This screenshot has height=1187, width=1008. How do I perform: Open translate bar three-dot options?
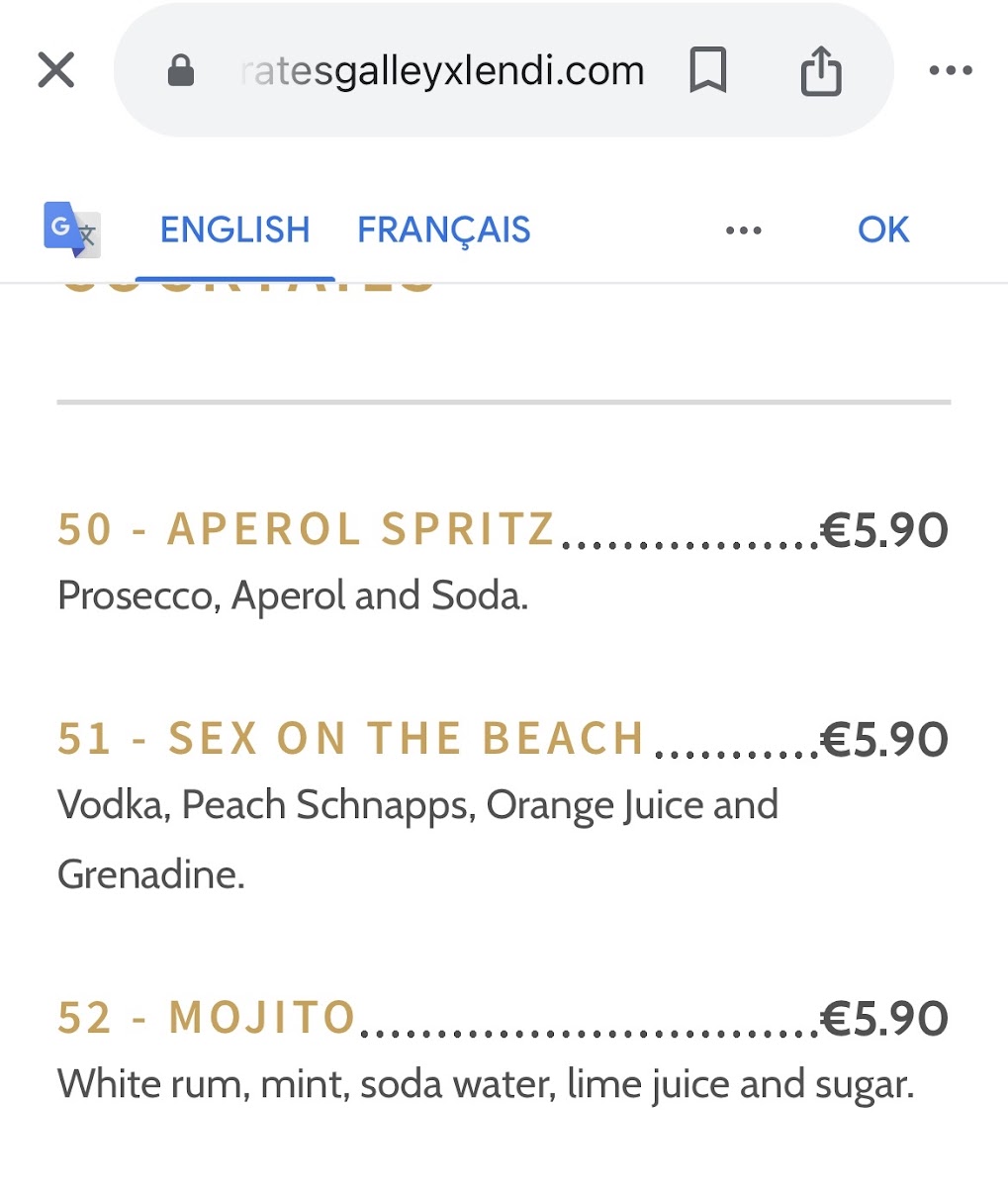tap(744, 230)
